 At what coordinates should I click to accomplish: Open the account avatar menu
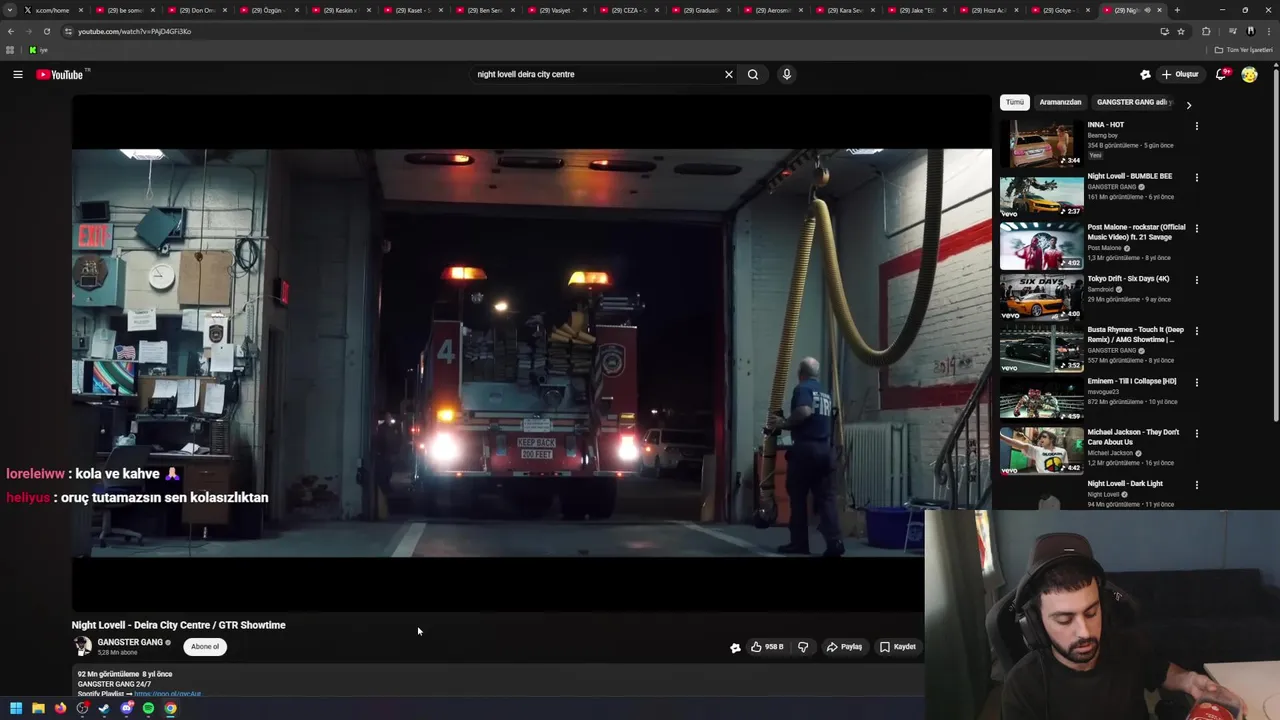coord(1249,74)
